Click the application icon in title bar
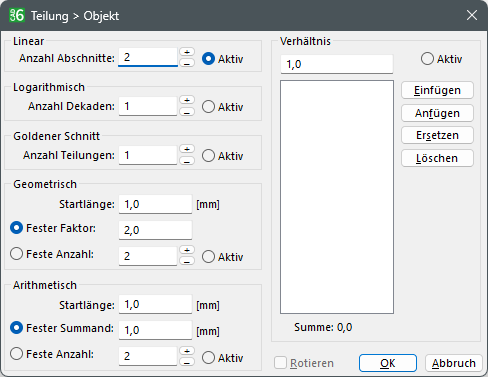Image resolution: width=488 pixels, height=377 pixels. point(17,15)
